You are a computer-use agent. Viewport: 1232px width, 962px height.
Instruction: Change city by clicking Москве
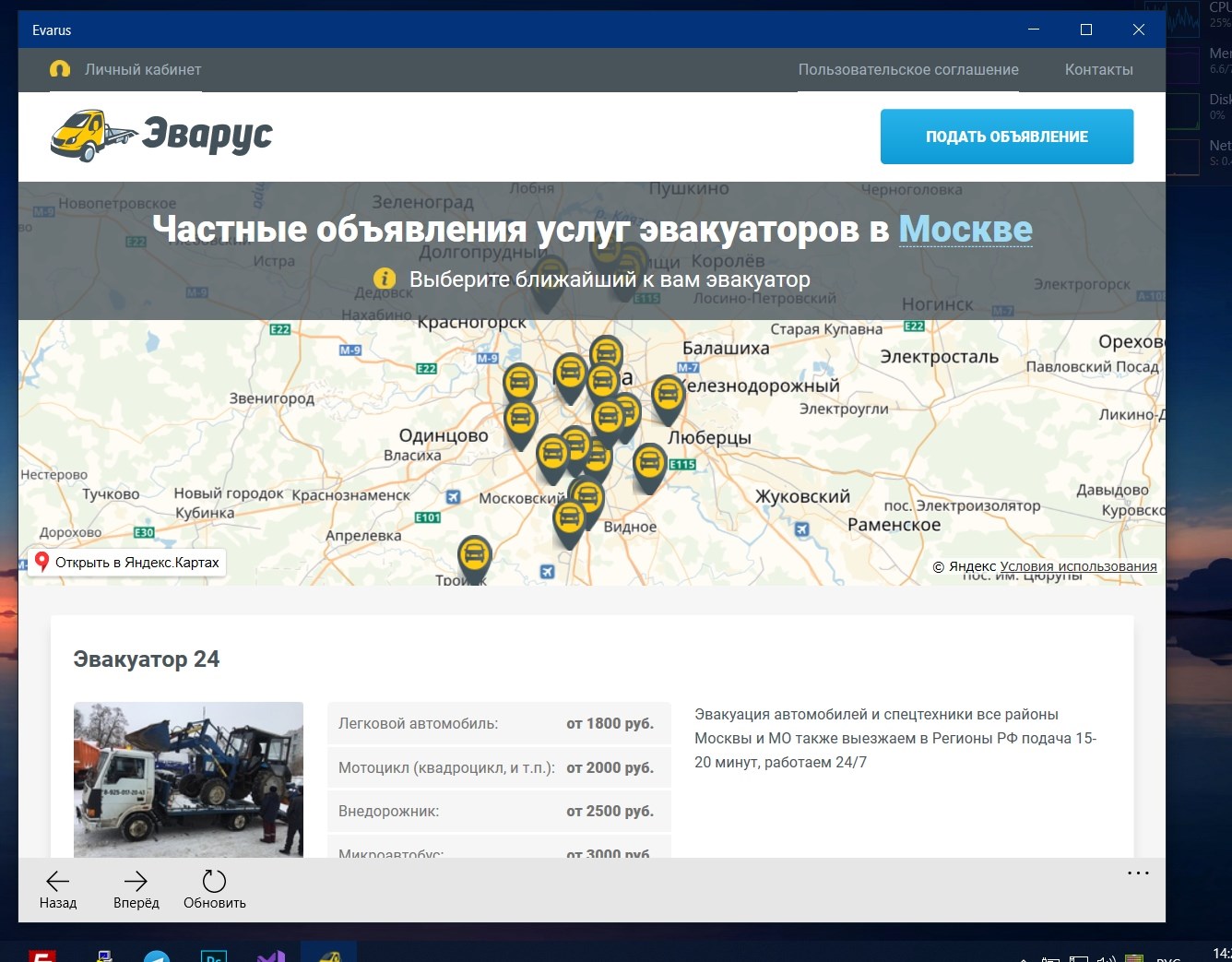(x=965, y=229)
